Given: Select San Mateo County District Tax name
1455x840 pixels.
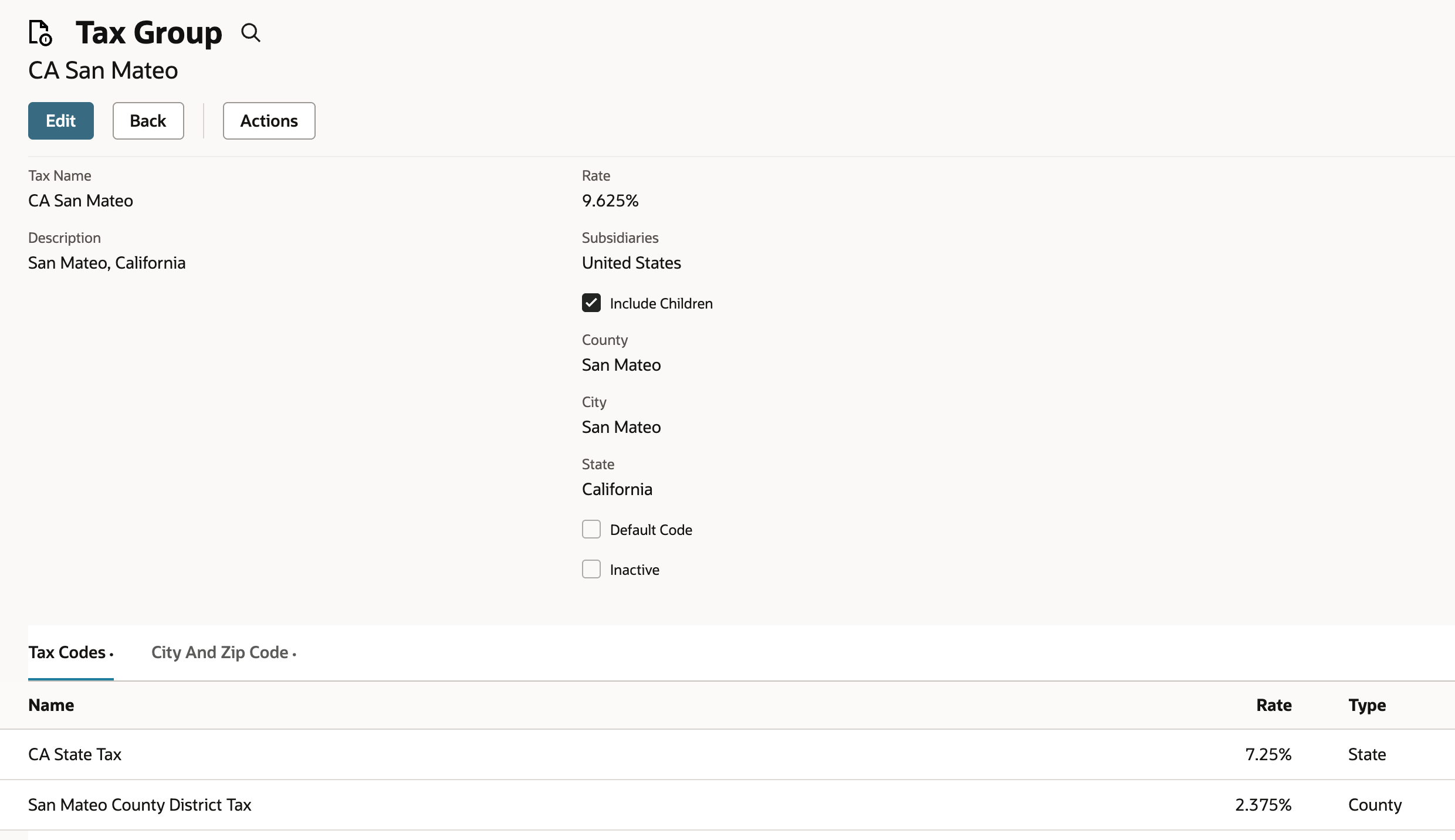Looking at the screenshot, I should [140, 805].
